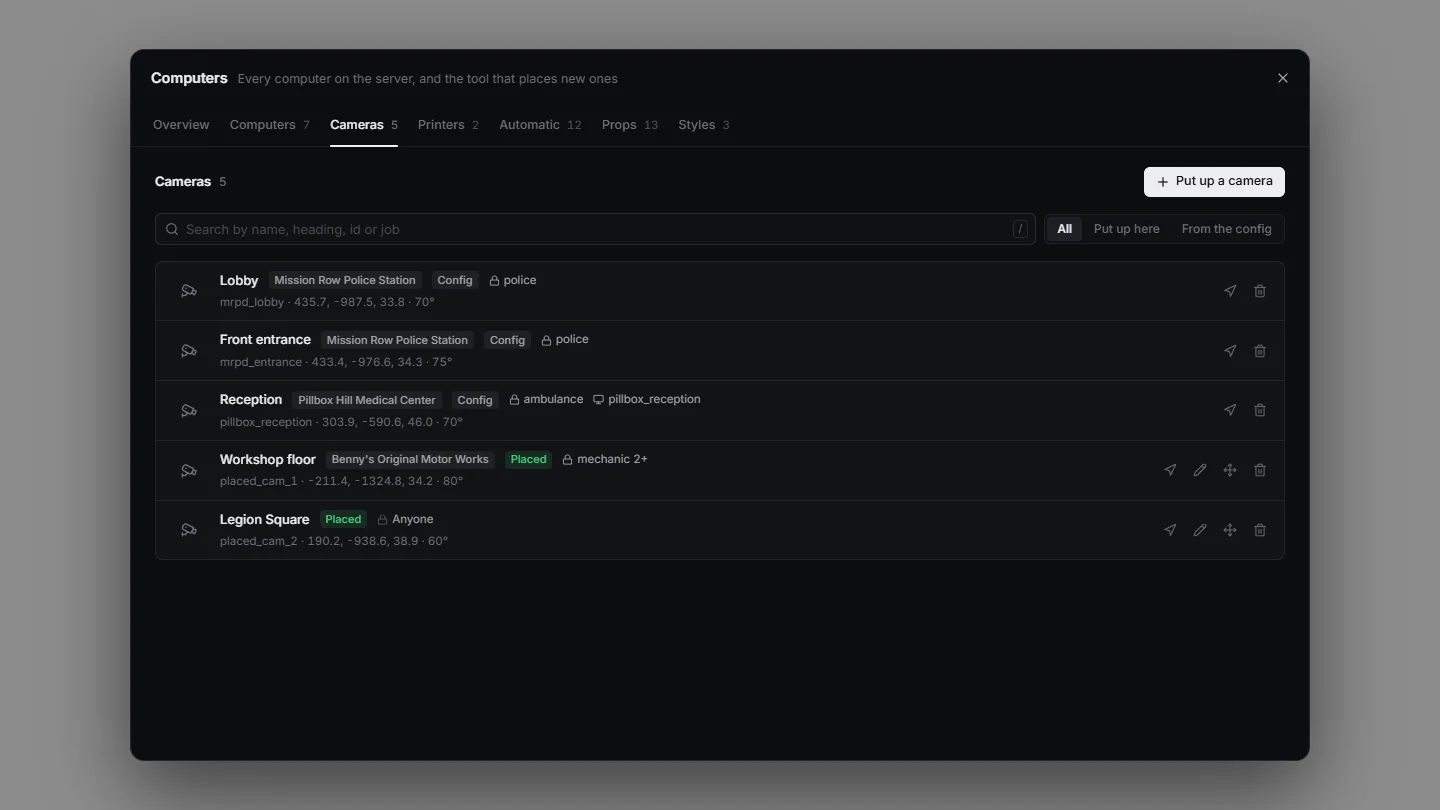Open the Automatic tab
Viewport: 1440px width, 810px height.
pyautogui.click(x=540, y=125)
